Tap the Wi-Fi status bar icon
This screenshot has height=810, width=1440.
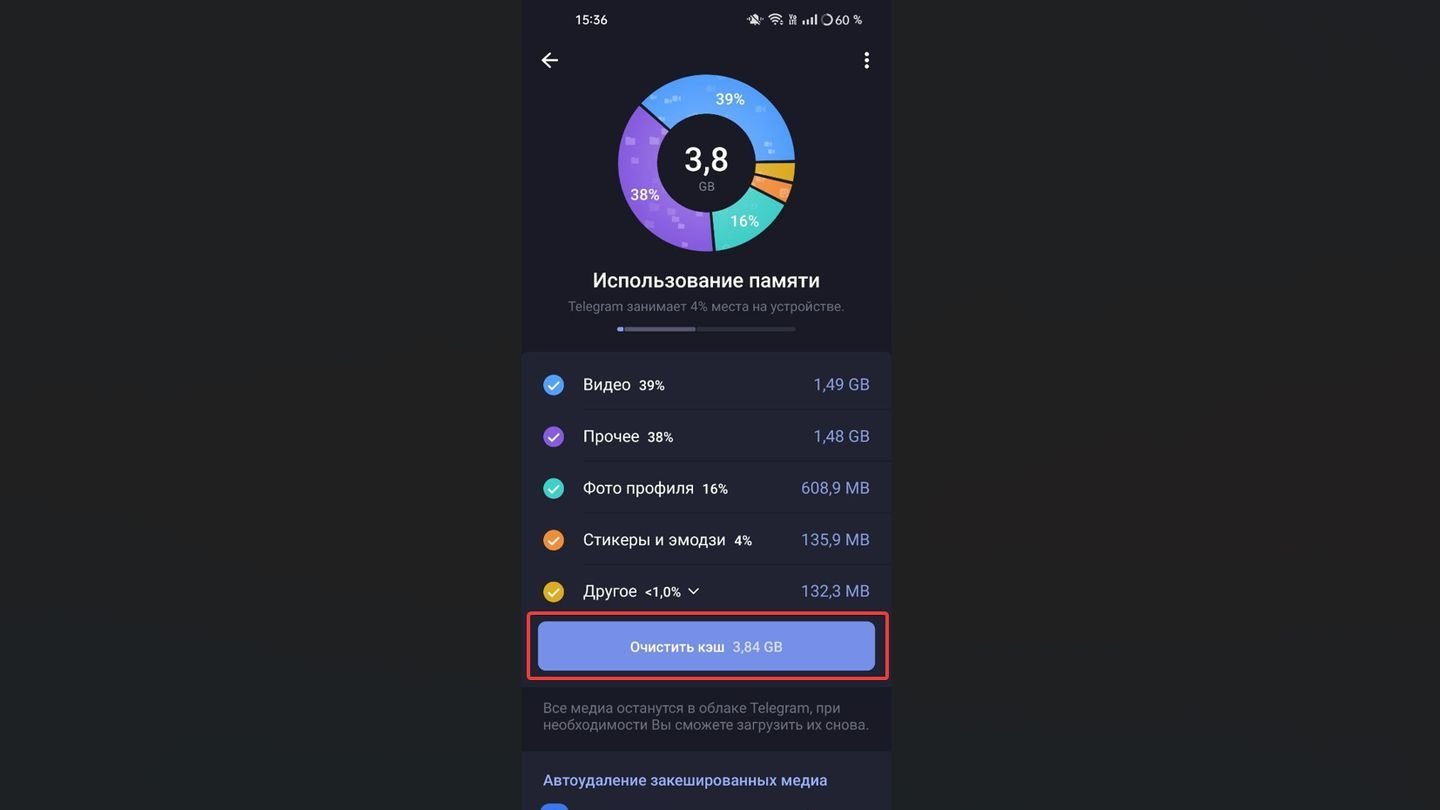[775, 20]
